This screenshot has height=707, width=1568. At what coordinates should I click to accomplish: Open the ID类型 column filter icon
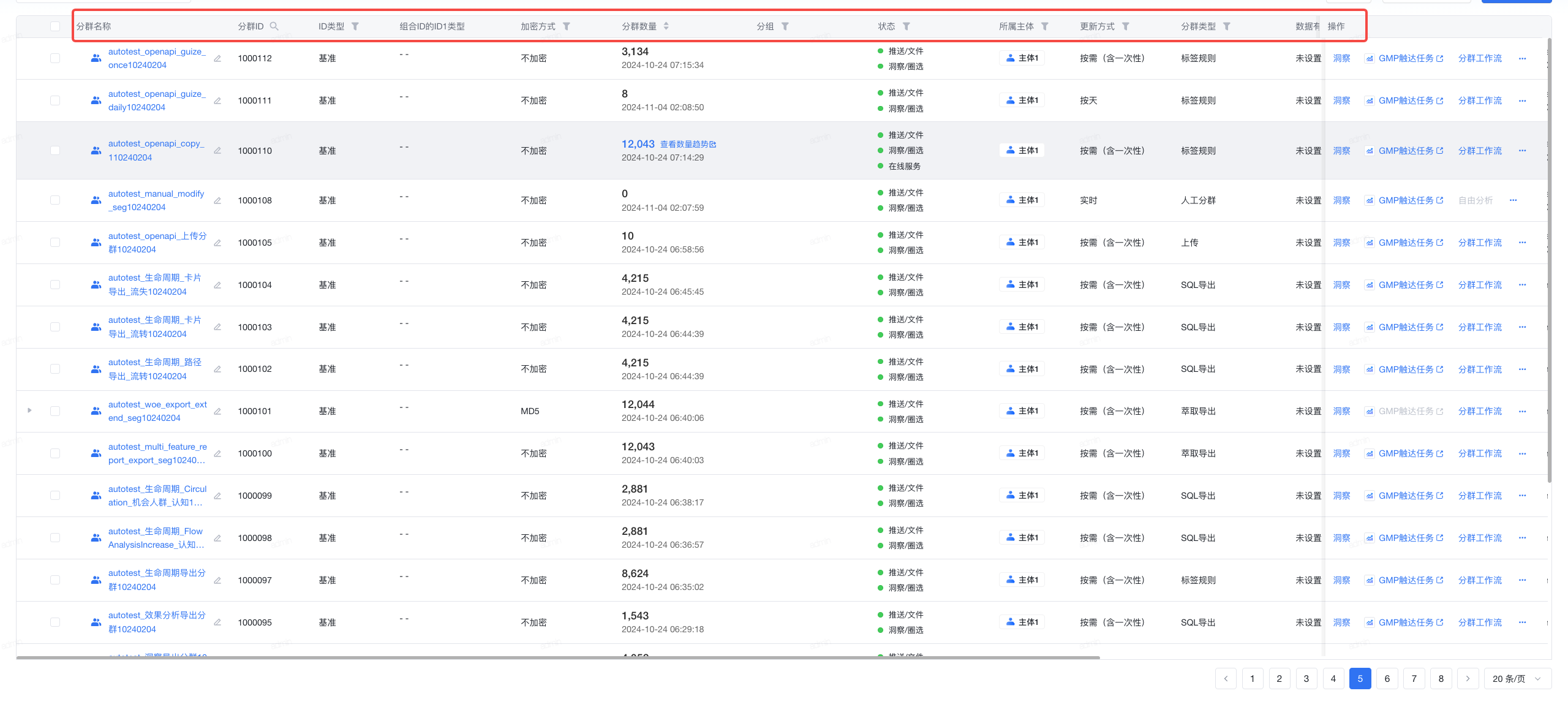pyautogui.click(x=355, y=26)
